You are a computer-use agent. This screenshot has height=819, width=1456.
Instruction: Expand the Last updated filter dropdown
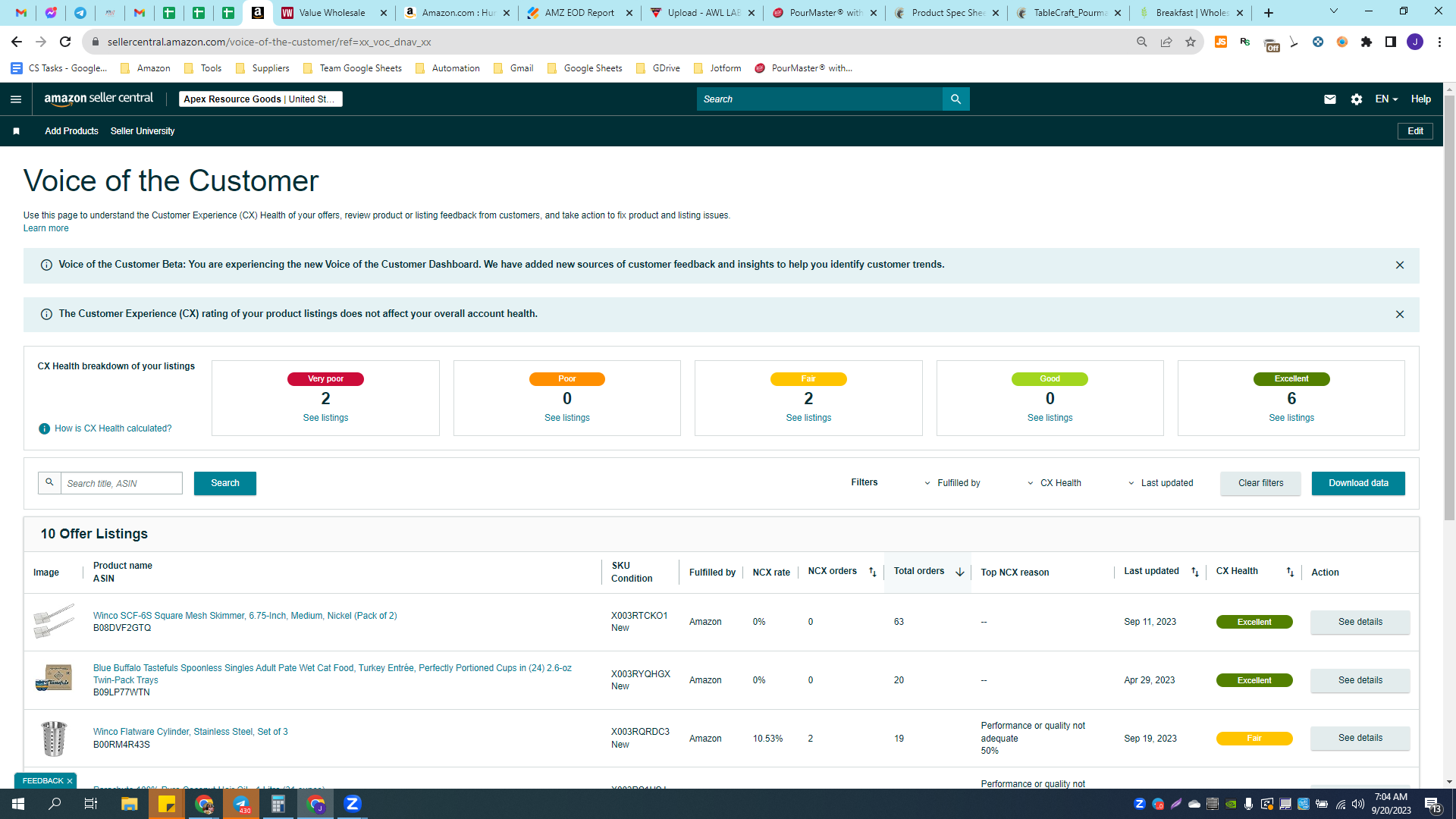[x=1160, y=484]
